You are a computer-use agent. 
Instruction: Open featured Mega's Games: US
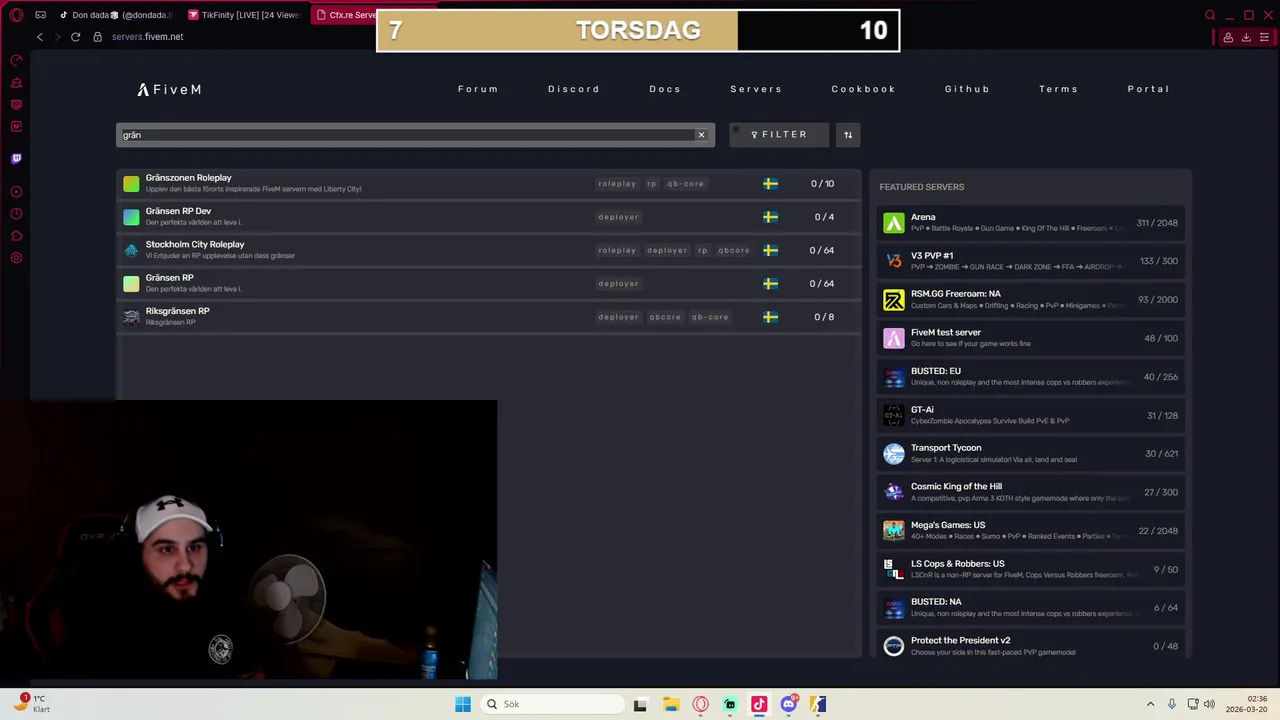tap(1031, 531)
